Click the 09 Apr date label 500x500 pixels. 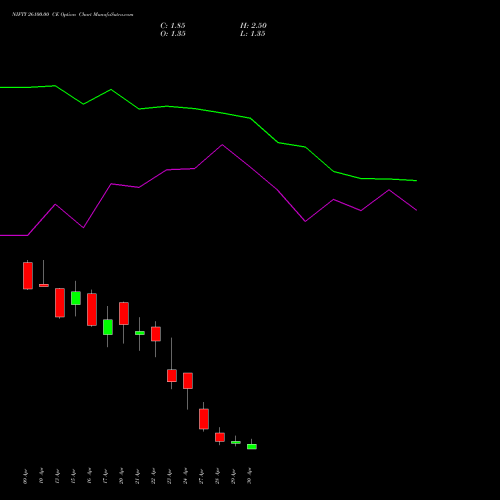pyautogui.click(x=26, y=477)
